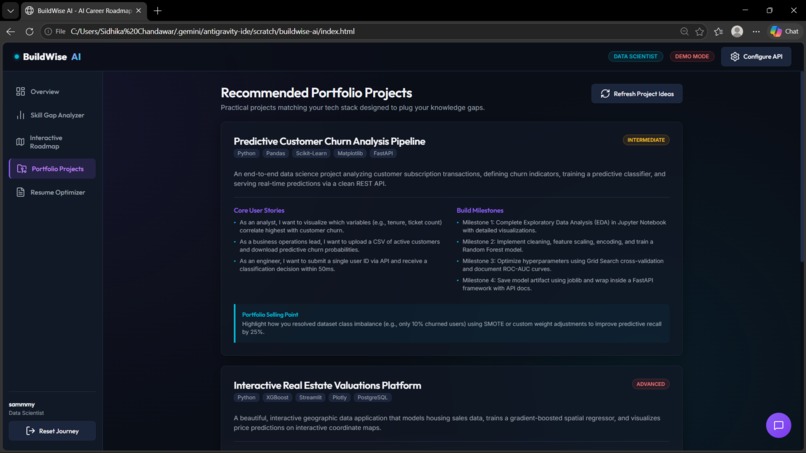Click Refresh Project Ideas button
This screenshot has width=806, height=453.
pyautogui.click(x=636, y=94)
